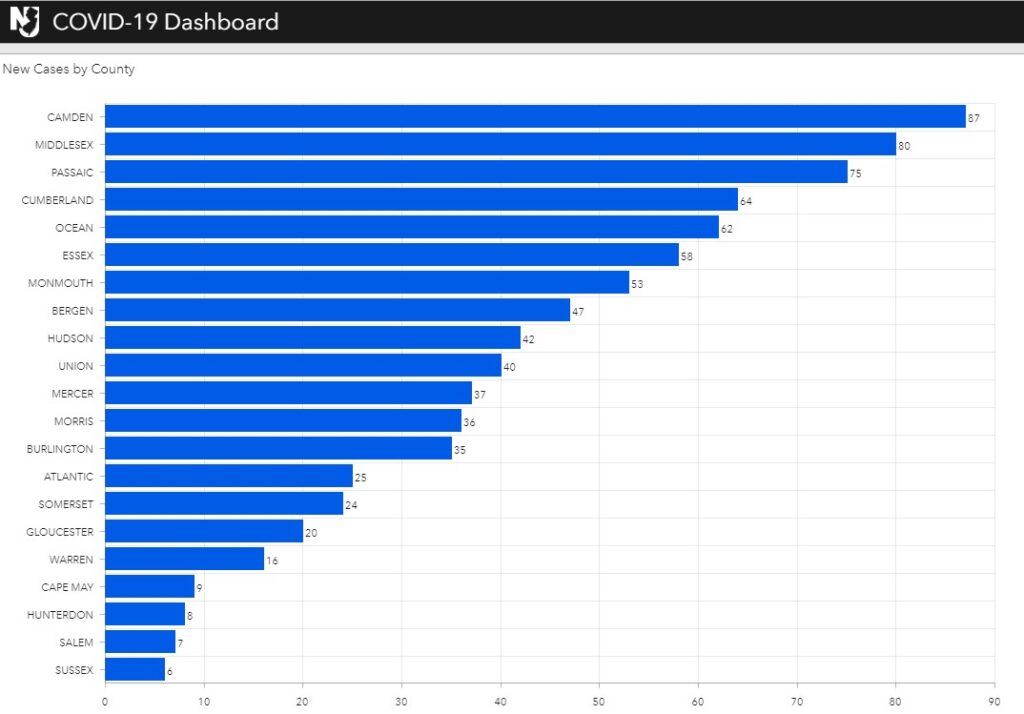Click the SOMERSET county bar

[224, 504]
